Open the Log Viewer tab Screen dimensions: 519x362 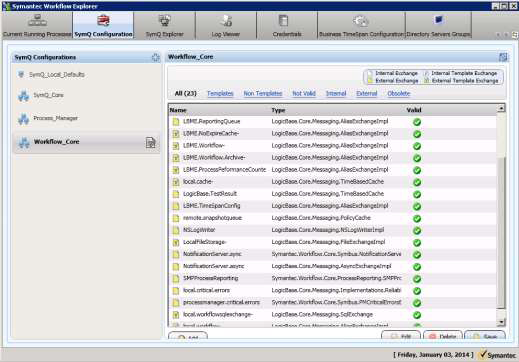coord(226,26)
